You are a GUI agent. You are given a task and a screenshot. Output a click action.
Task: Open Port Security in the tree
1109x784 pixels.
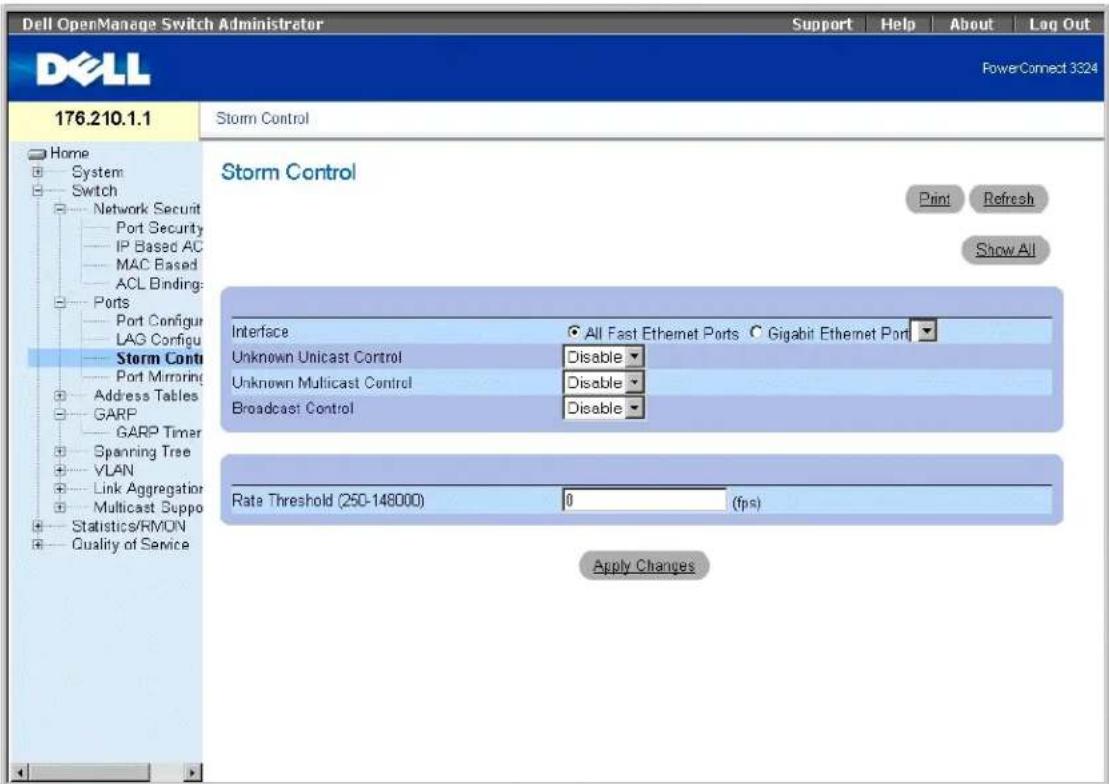click(159, 228)
